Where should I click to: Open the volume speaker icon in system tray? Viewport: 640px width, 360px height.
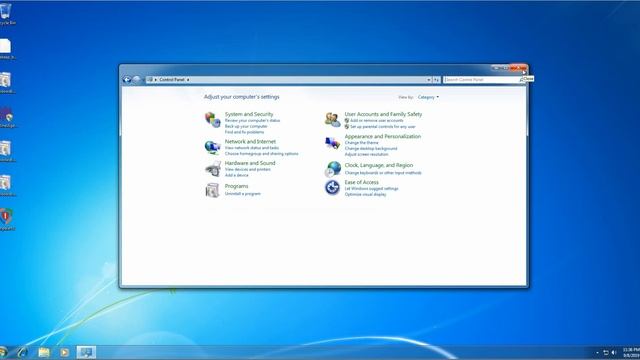[x=614, y=352]
